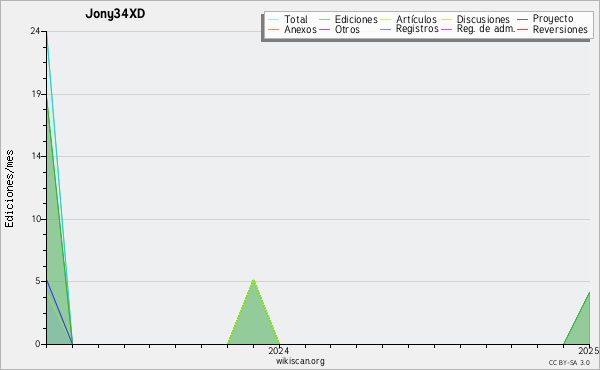Click the y-axis value 0

pyautogui.click(x=38, y=344)
